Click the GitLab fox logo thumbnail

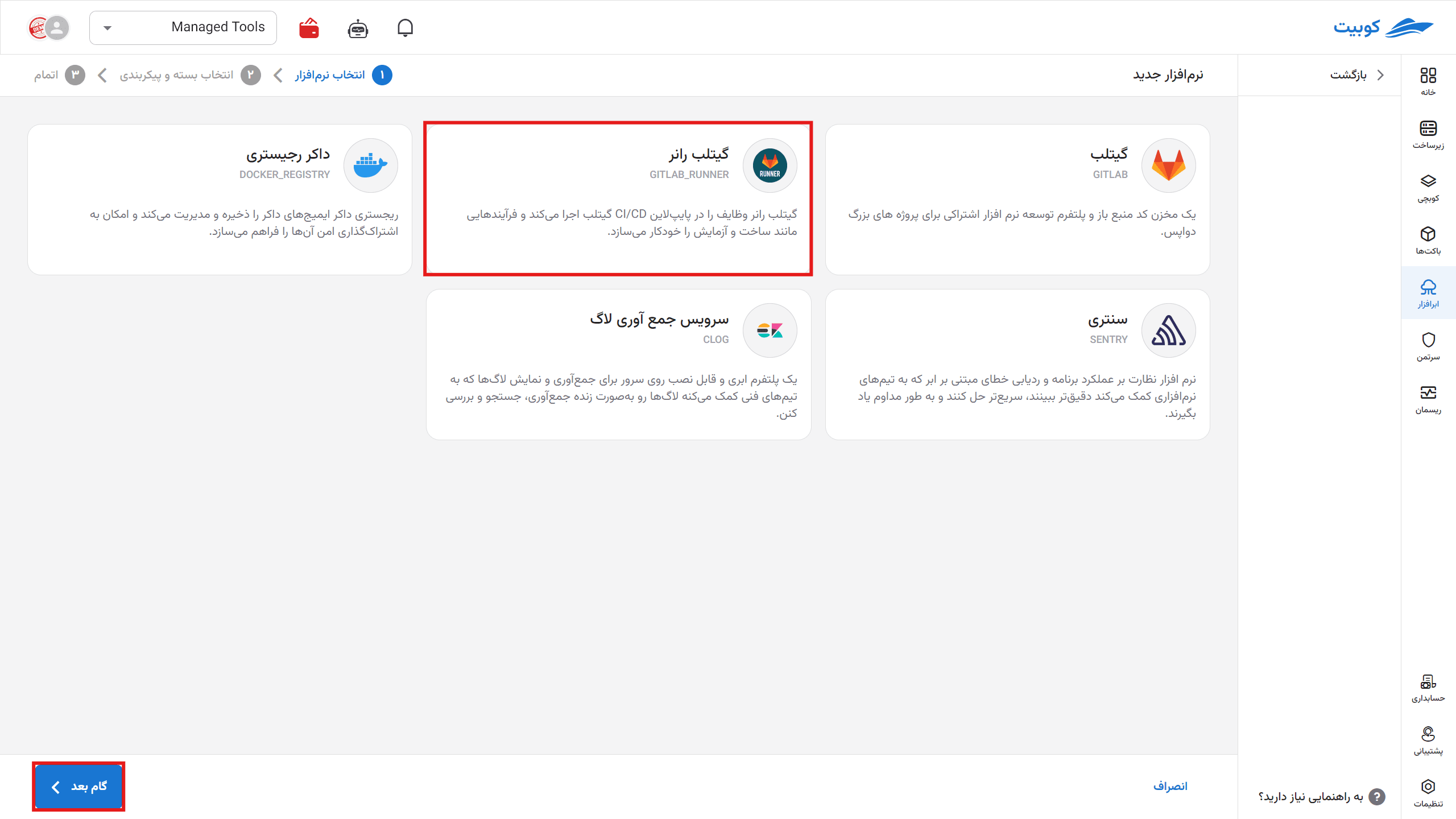(x=1169, y=166)
